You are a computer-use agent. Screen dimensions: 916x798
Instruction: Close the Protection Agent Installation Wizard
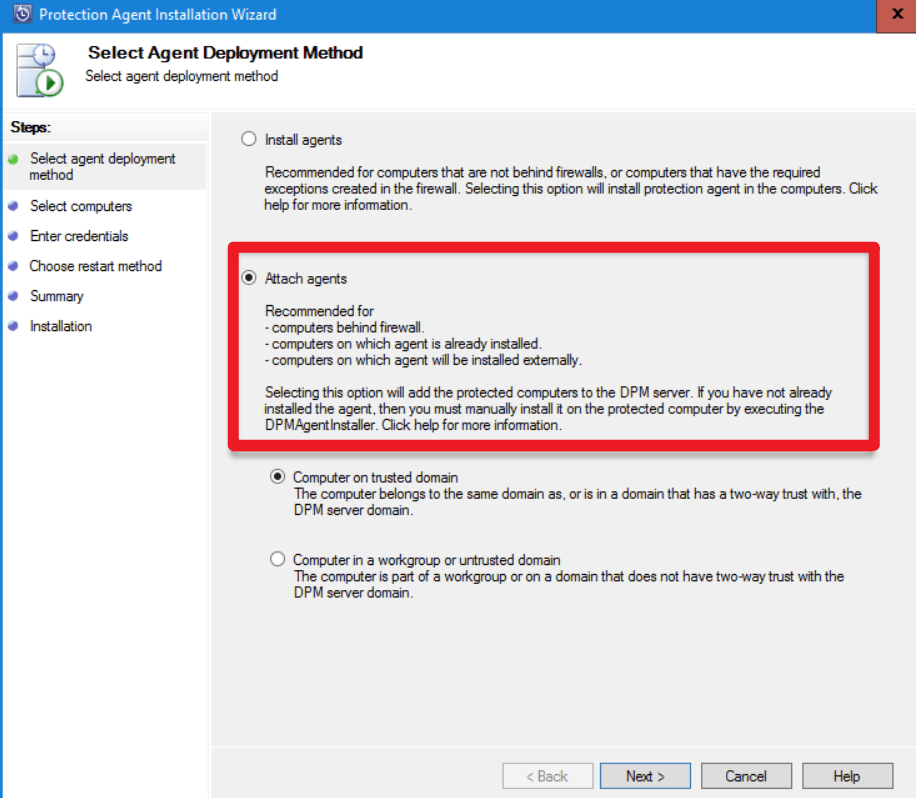[897, 15]
